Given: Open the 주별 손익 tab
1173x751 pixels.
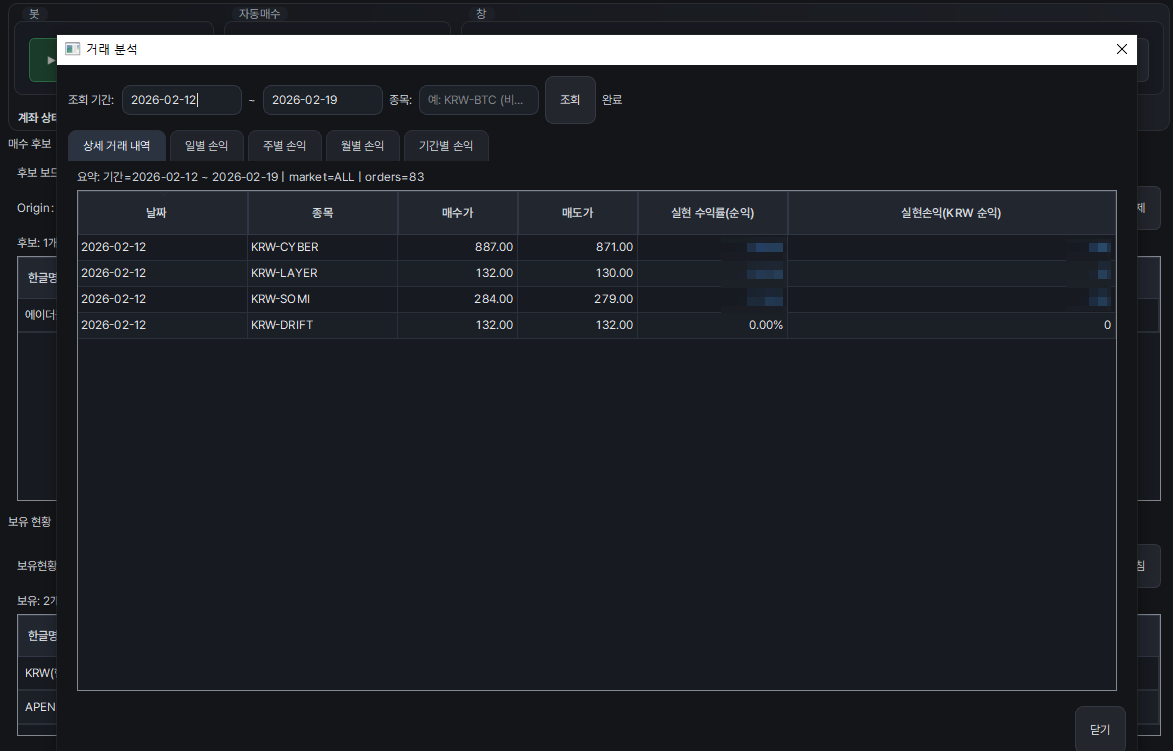Looking at the screenshot, I should tap(284, 146).
